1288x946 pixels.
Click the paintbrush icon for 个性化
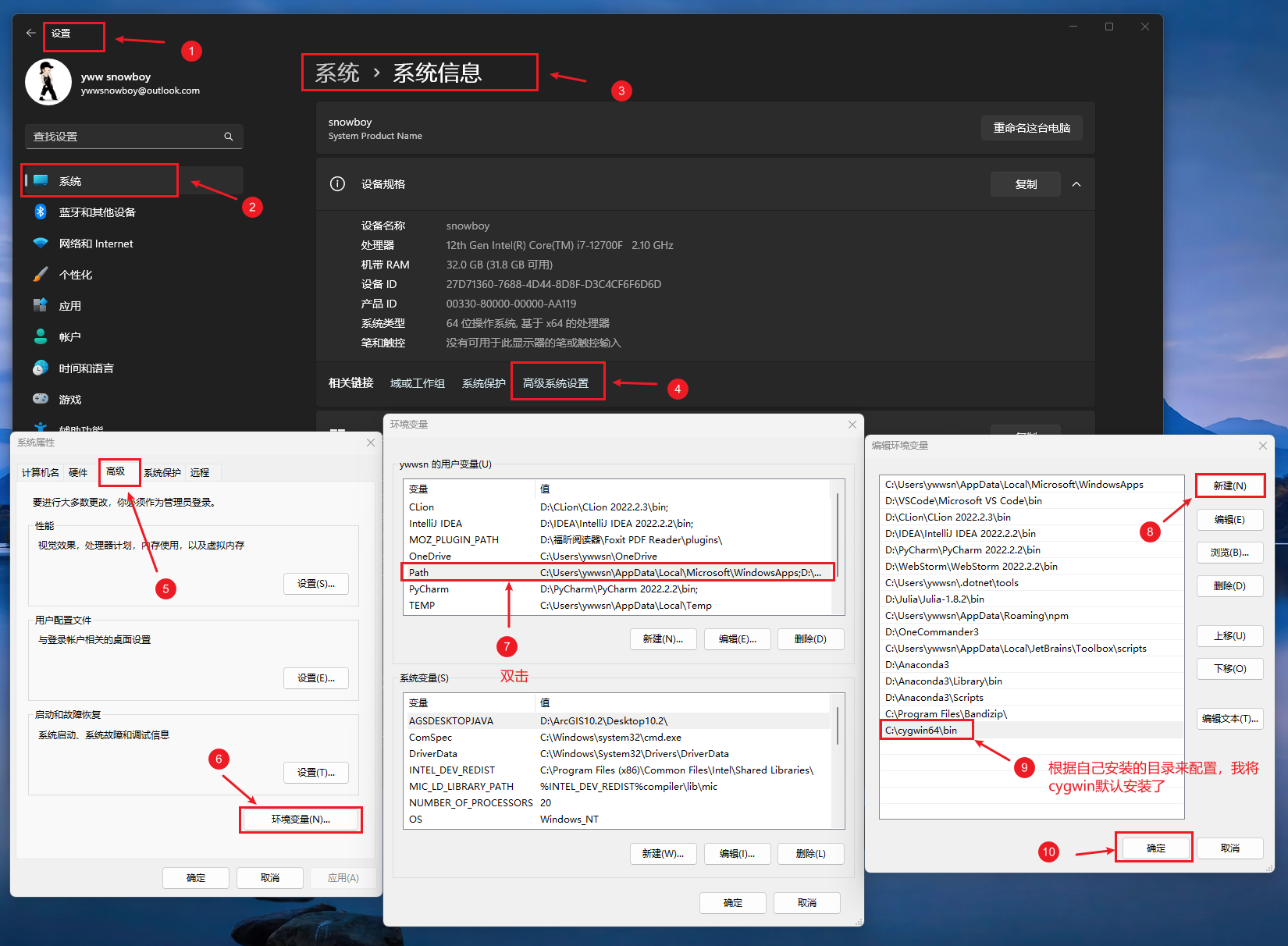click(41, 274)
